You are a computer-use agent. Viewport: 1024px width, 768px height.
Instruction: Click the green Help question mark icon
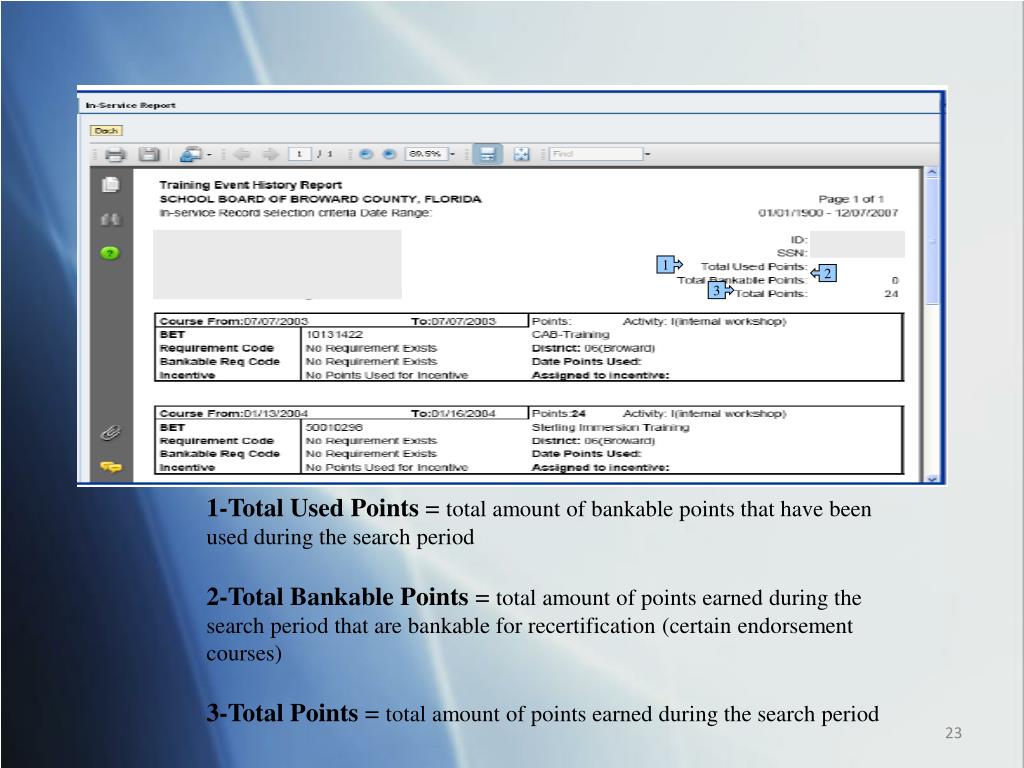[110, 253]
